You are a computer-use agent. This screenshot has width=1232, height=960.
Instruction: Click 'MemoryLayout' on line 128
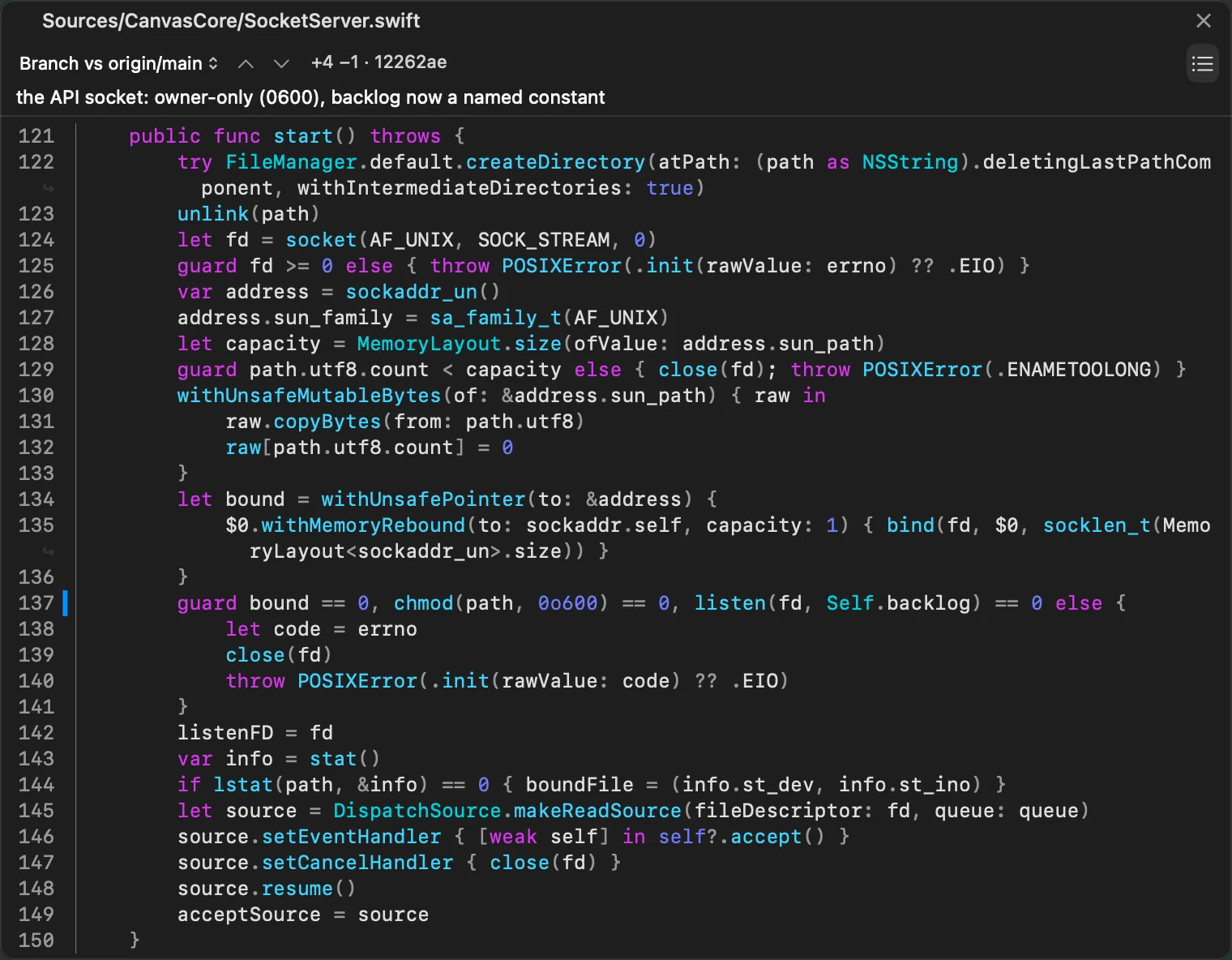(x=430, y=344)
